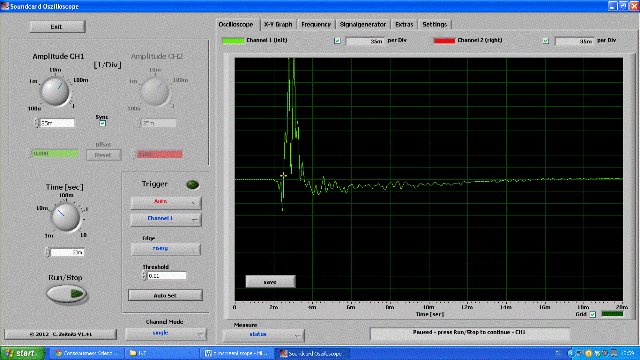This screenshot has width=640, height=360.
Task: Turn the Time [sec] knob
Action: 65,217
